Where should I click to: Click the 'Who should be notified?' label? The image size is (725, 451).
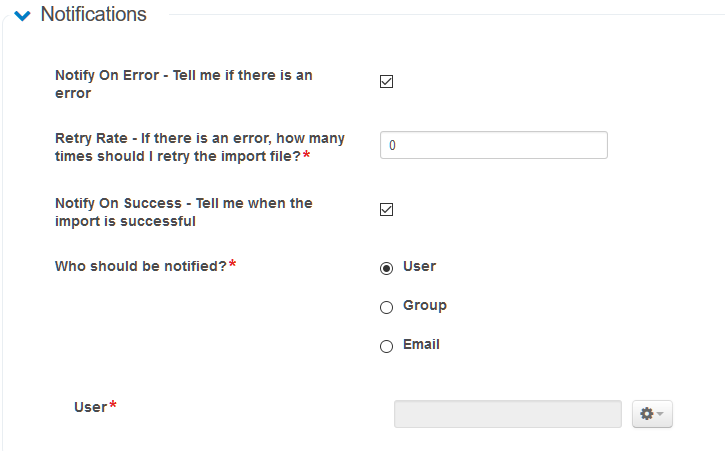pyautogui.click(x=140, y=266)
